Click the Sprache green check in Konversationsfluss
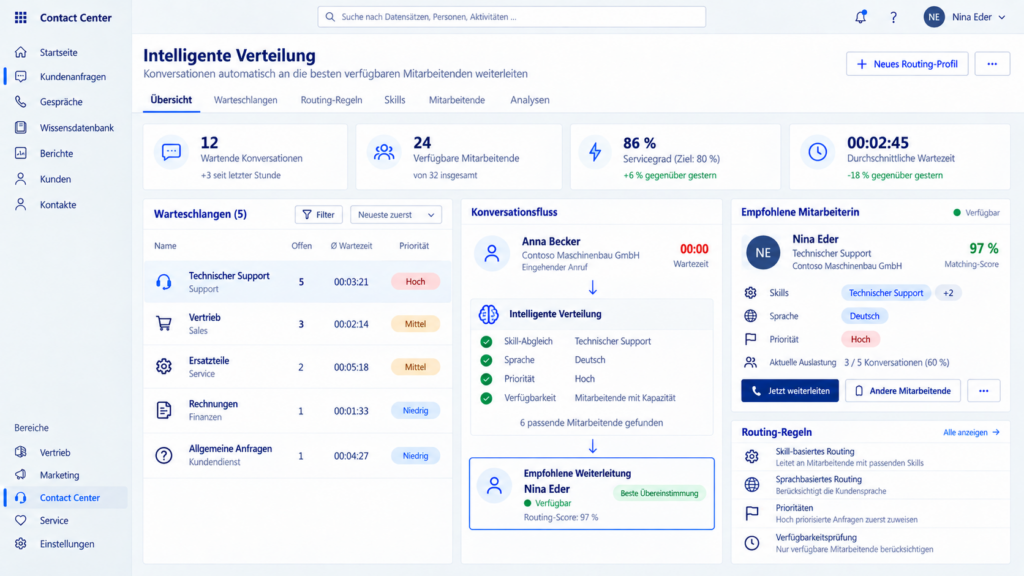 point(487,360)
